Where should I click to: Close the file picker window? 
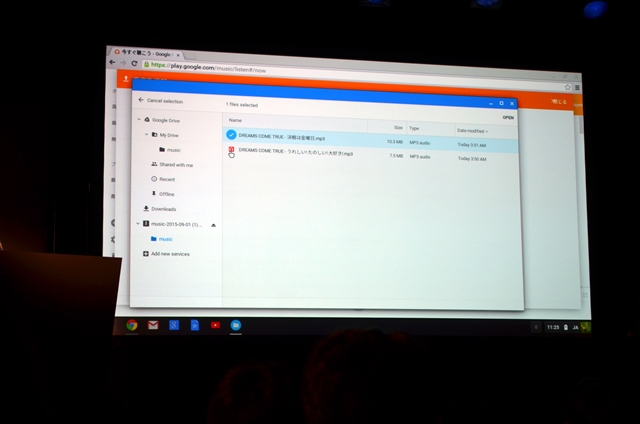coord(512,104)
